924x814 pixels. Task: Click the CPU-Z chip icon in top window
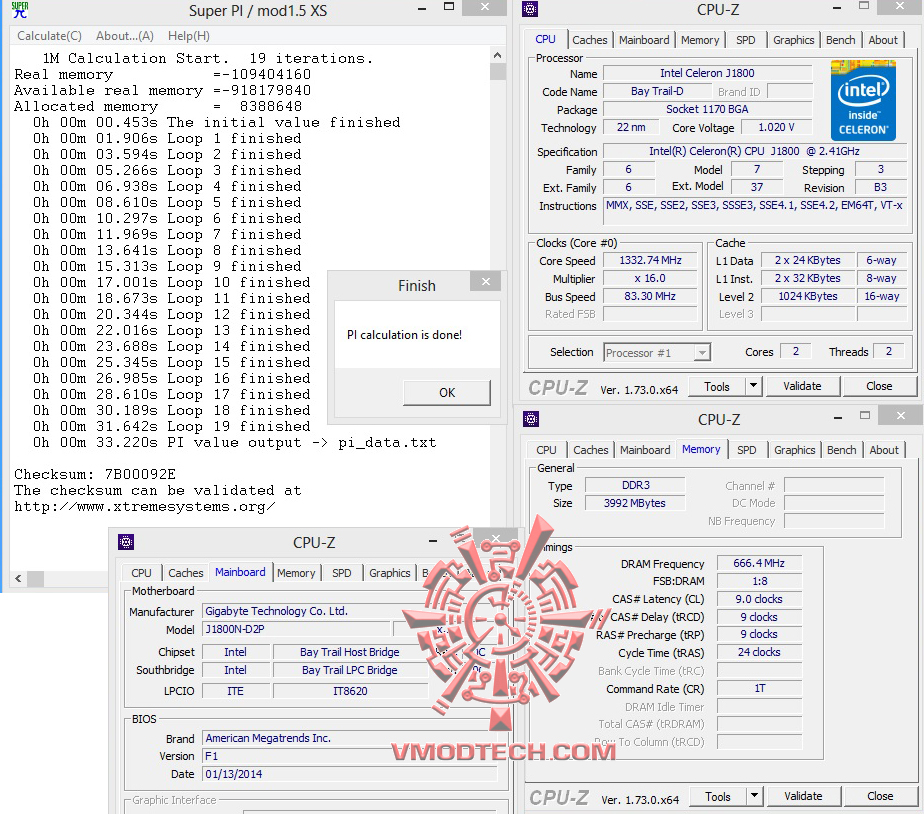530,9
